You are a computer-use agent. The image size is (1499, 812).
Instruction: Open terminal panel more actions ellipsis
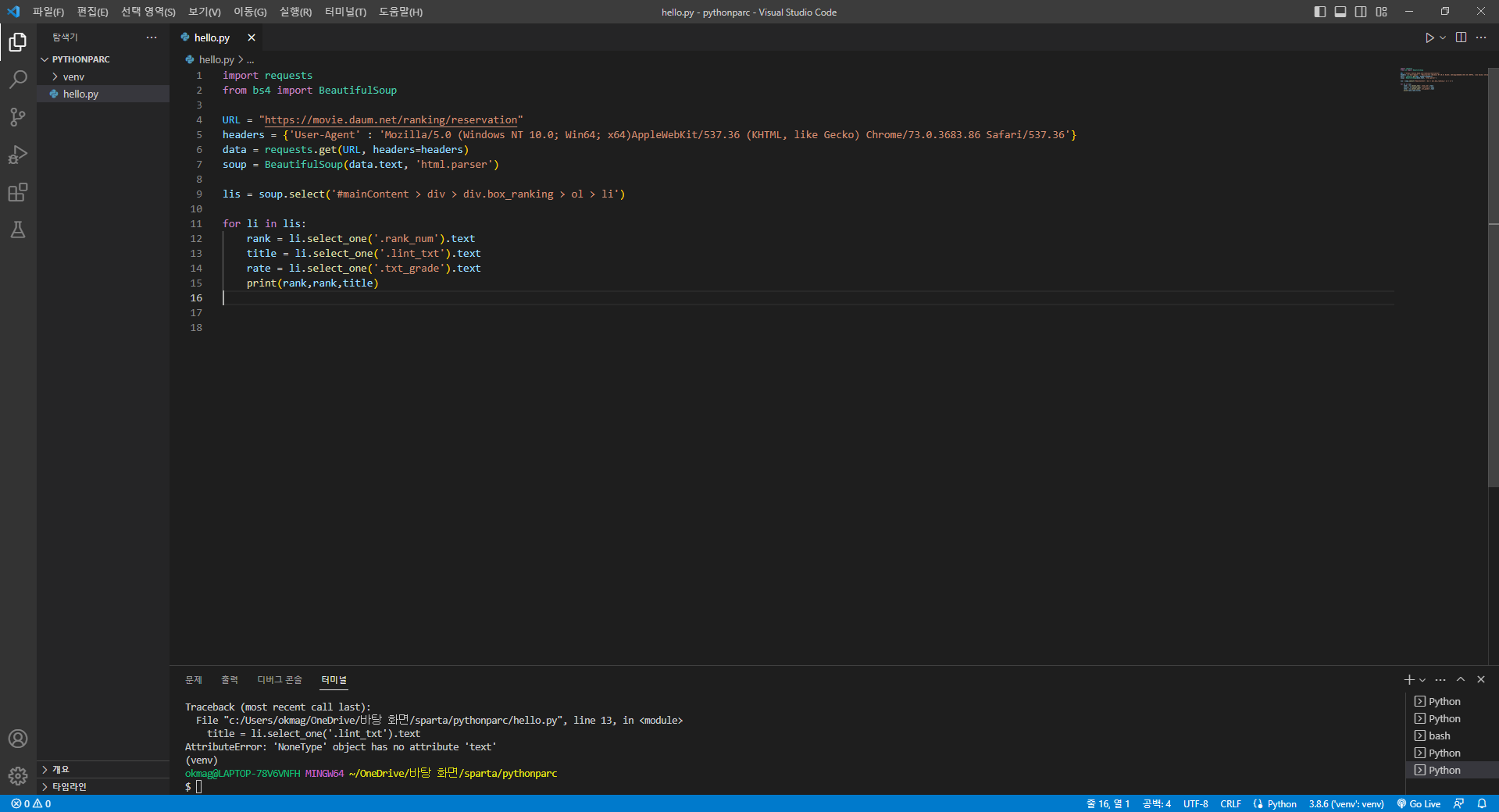click(1440, 680)
